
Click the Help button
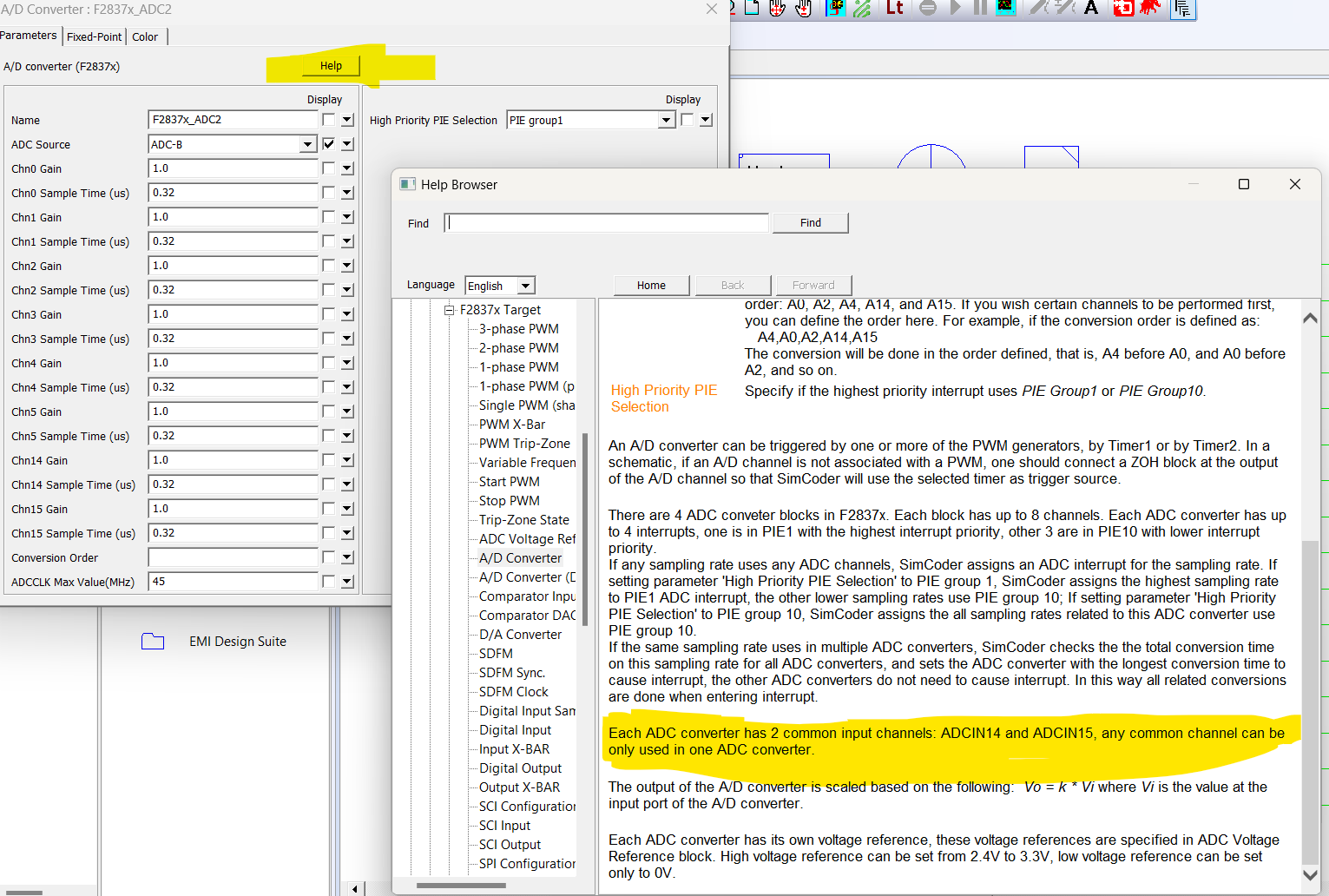click(331, 66)
